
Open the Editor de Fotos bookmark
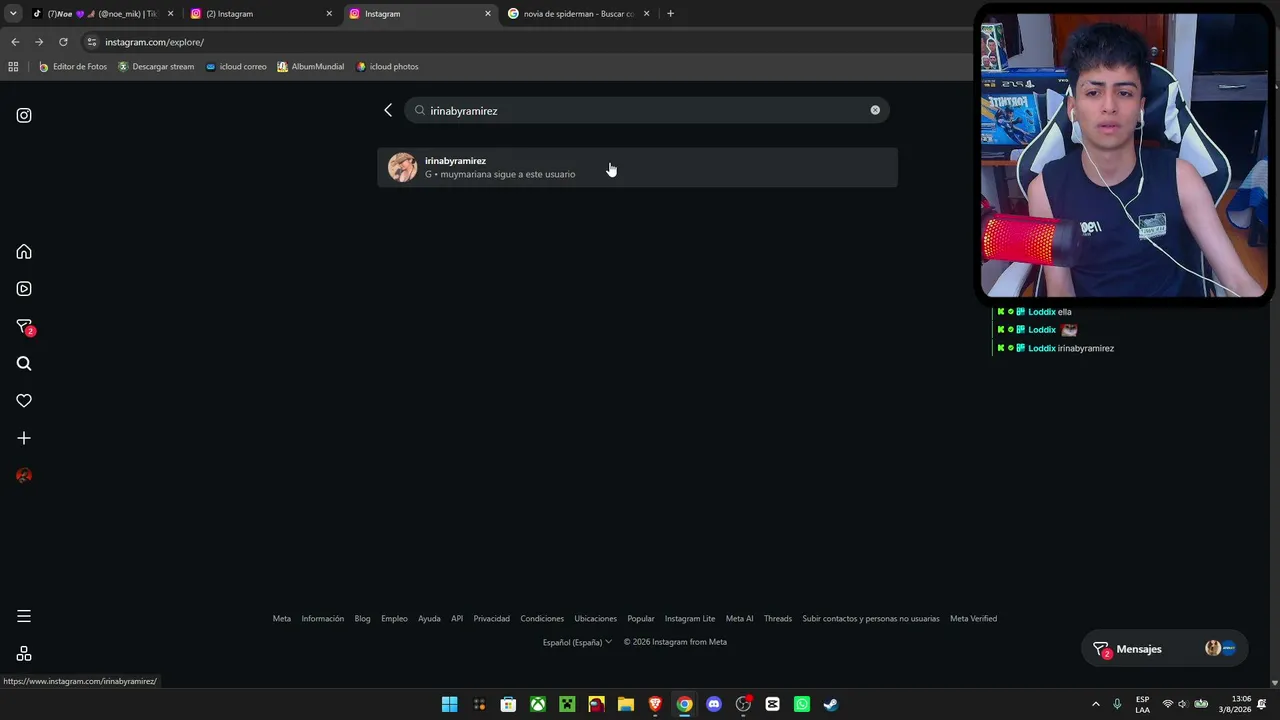(73, 67)
